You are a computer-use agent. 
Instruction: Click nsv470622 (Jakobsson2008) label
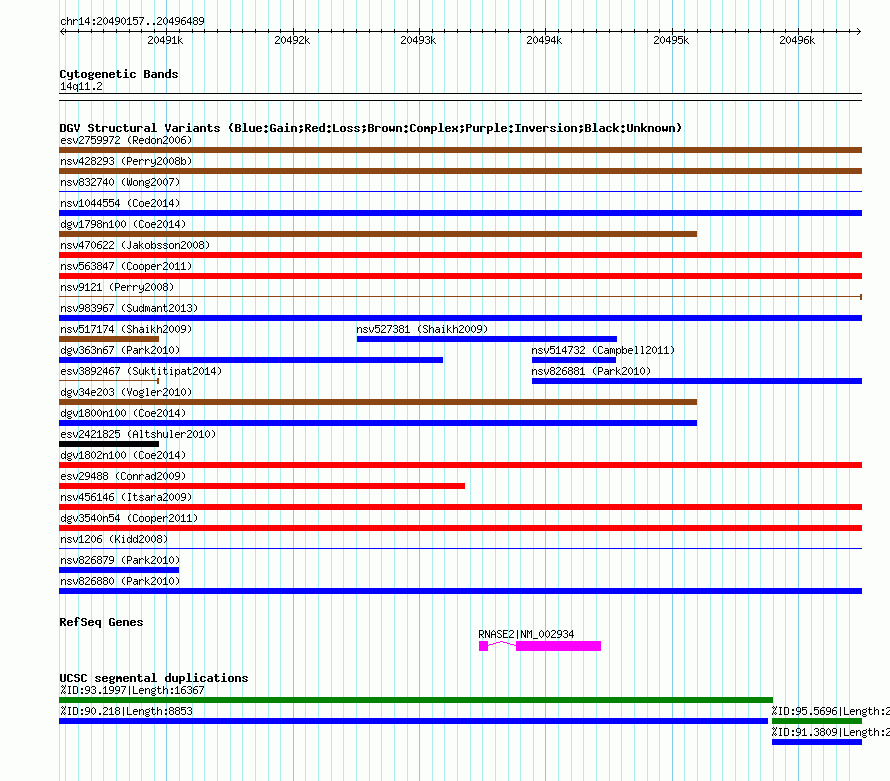(135, 245)
